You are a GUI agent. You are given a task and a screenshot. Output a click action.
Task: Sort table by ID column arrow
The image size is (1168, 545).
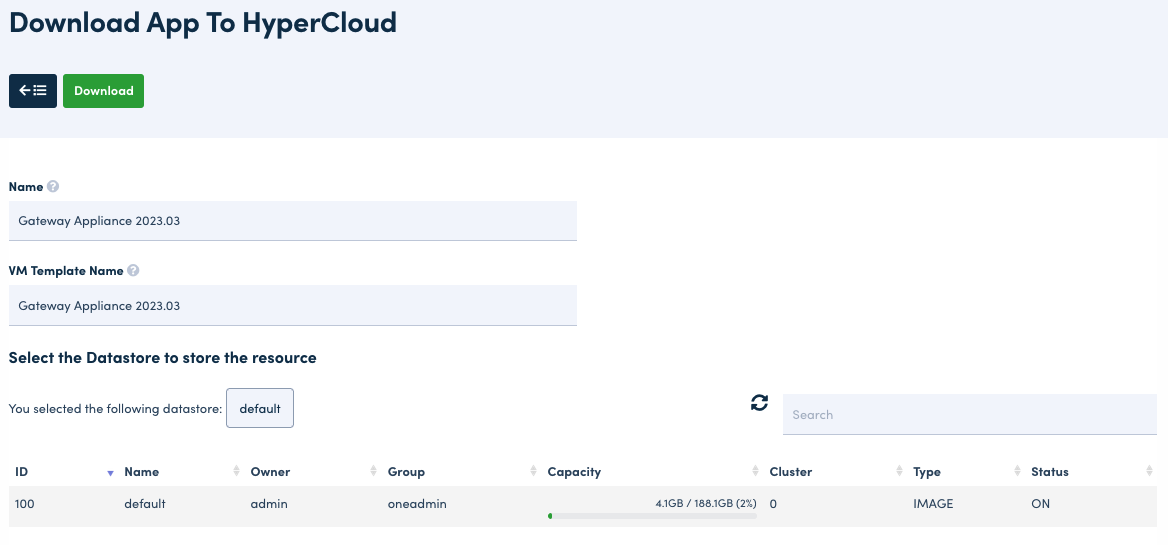[x=110, y=472]
